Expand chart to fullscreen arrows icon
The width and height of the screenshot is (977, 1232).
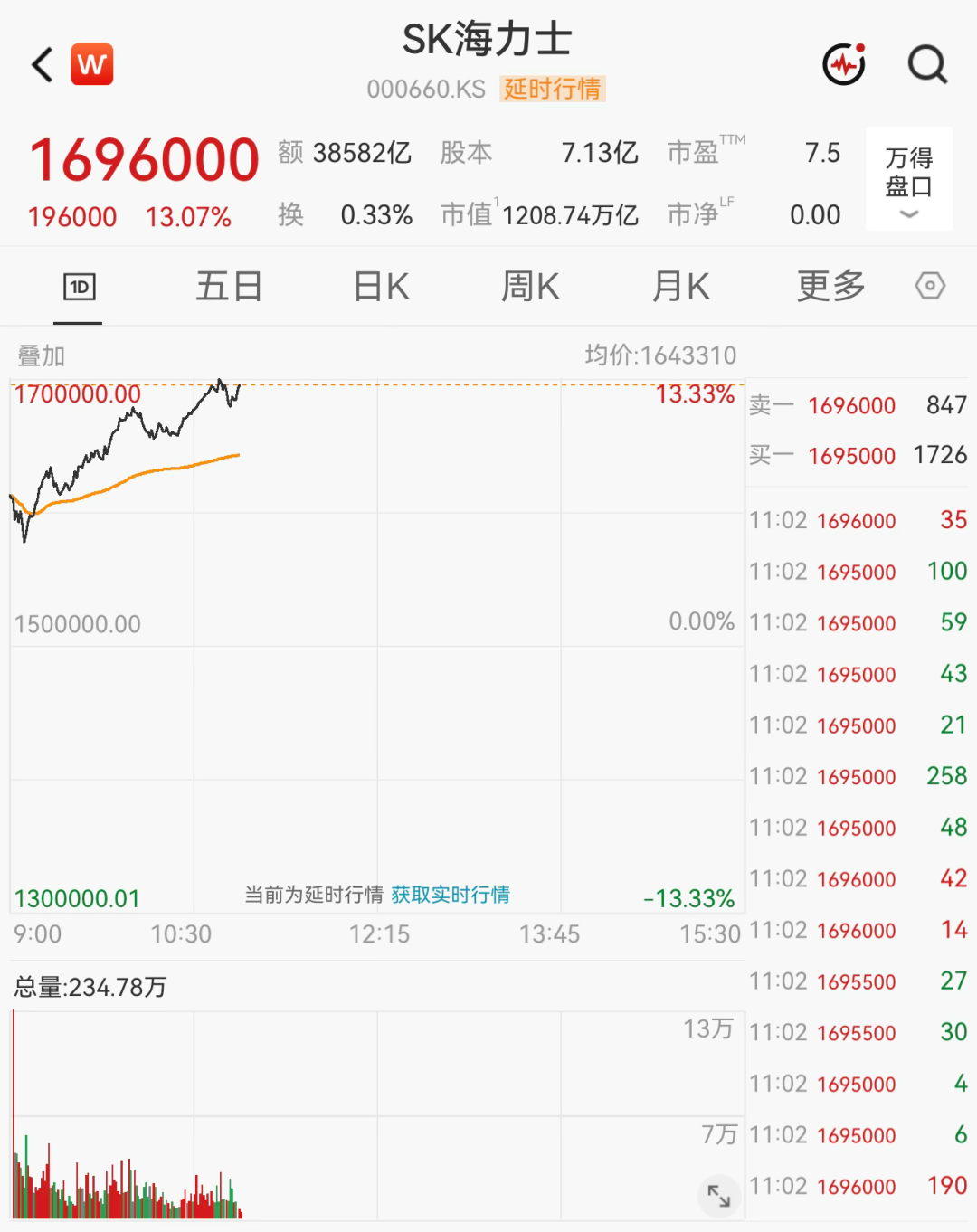[719, 1196]
